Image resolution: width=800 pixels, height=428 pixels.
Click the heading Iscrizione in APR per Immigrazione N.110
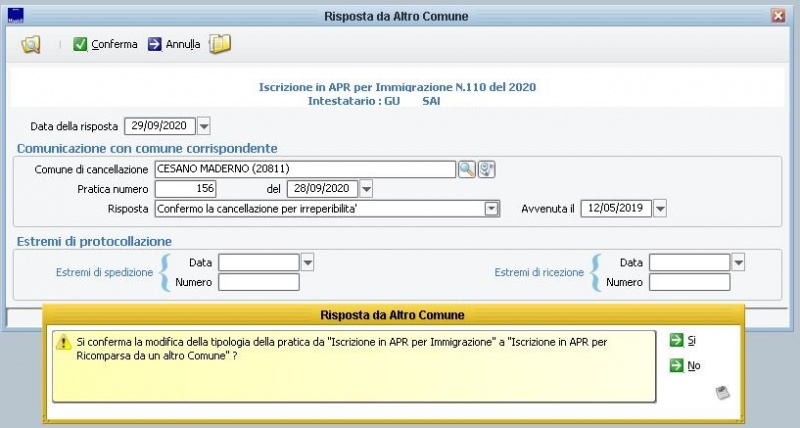[x=397, y=87]
